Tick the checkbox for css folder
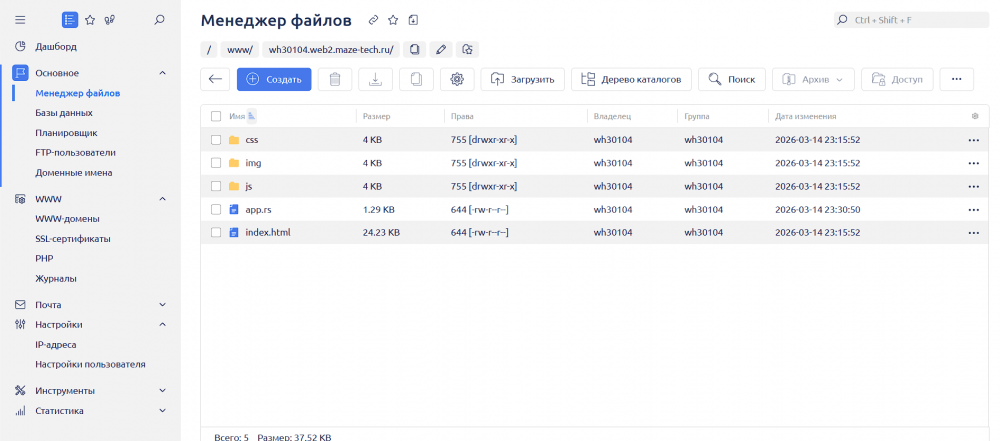1000x441 pixels. pyautogui.click(x=216, y=140)
